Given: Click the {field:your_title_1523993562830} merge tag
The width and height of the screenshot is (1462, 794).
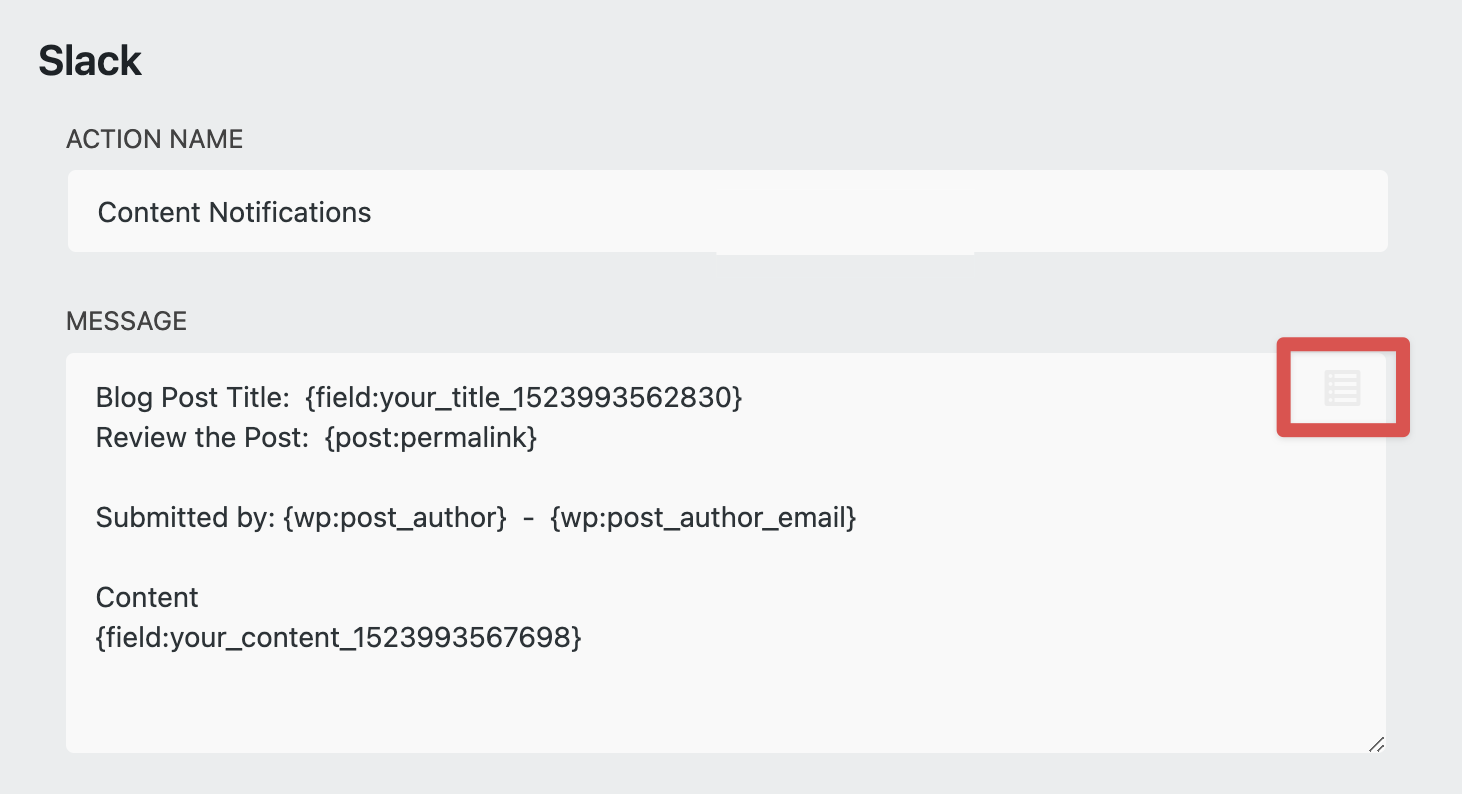Looking at the screenshot, I should click(x=524, y=398).
